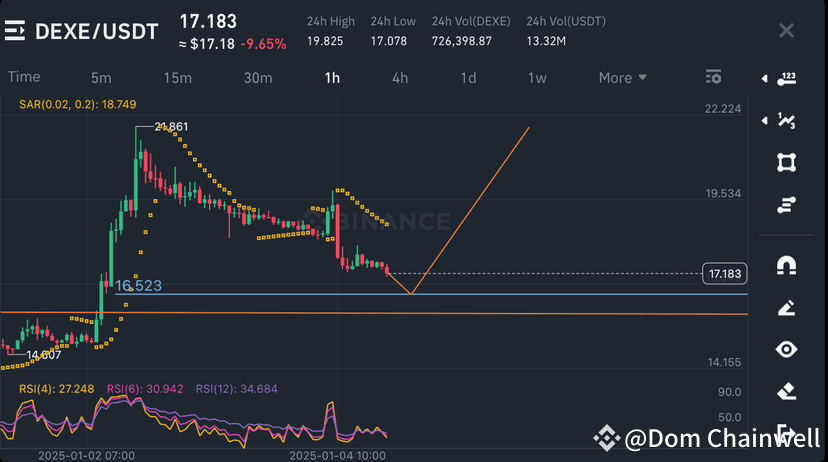Click the RSI(4): 27.248 label

click(x=57, y=389)
